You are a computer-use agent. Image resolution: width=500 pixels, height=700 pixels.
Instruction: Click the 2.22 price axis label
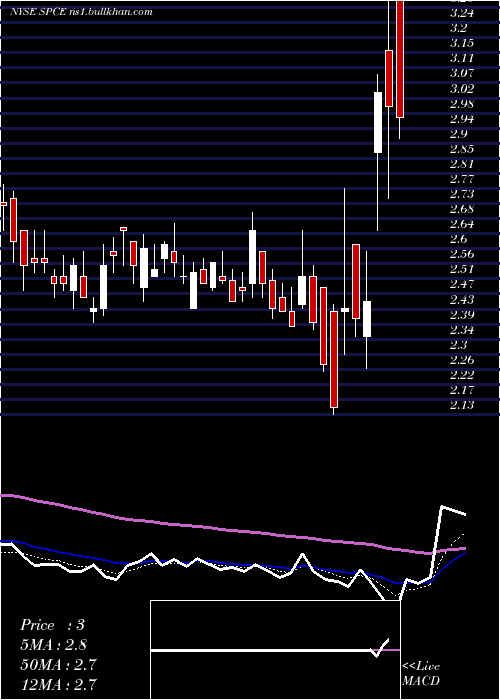click(x=461, y=375)
